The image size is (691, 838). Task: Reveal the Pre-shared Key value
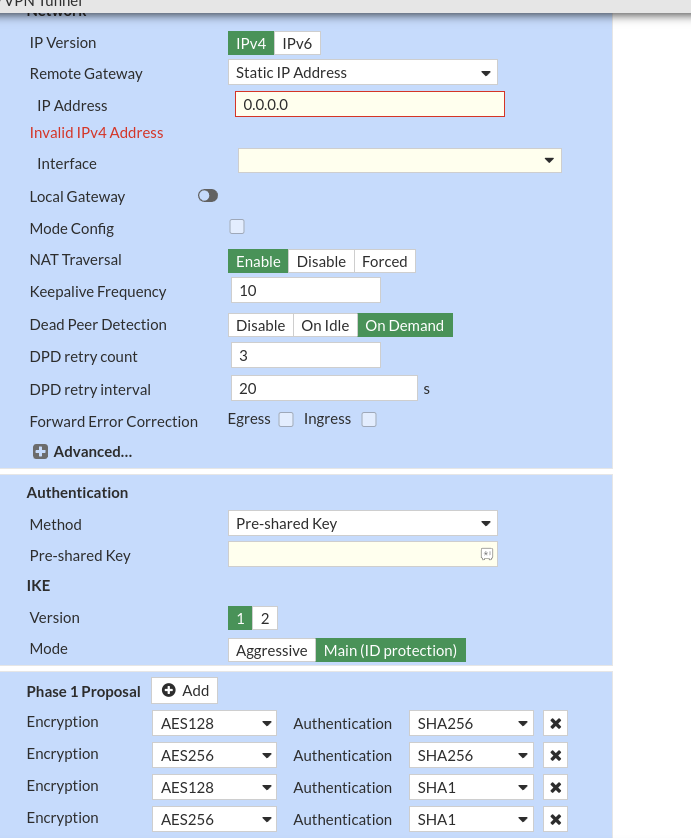486,553
